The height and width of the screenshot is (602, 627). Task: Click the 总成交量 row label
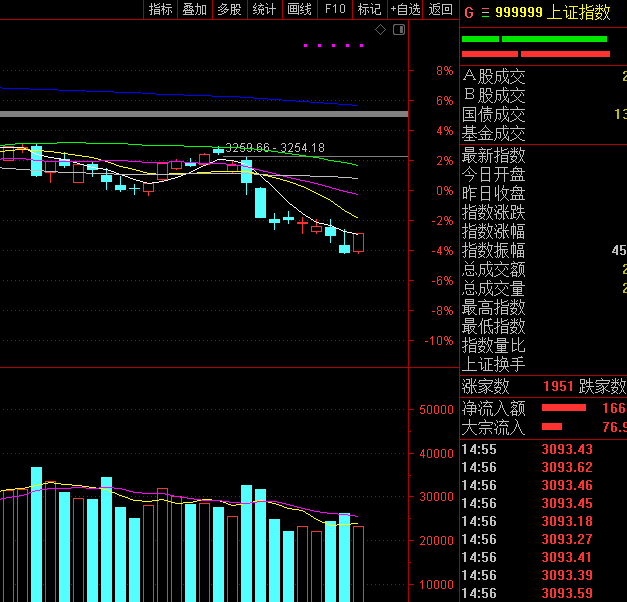tap(493, 289)
